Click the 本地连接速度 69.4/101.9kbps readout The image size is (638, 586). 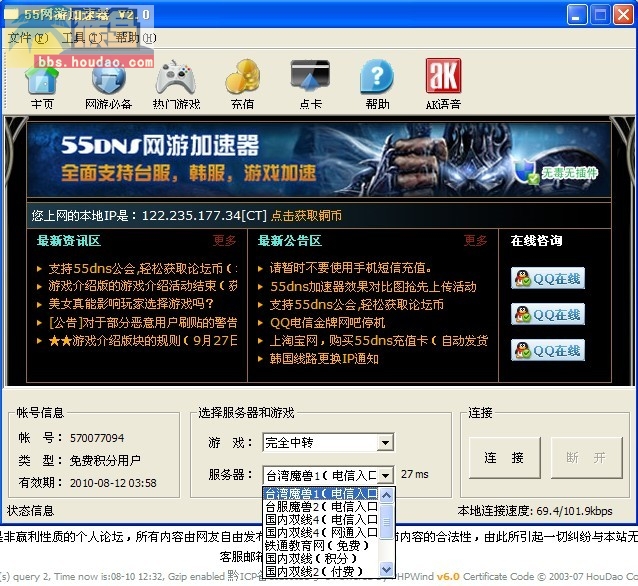(x=535, y=511)
